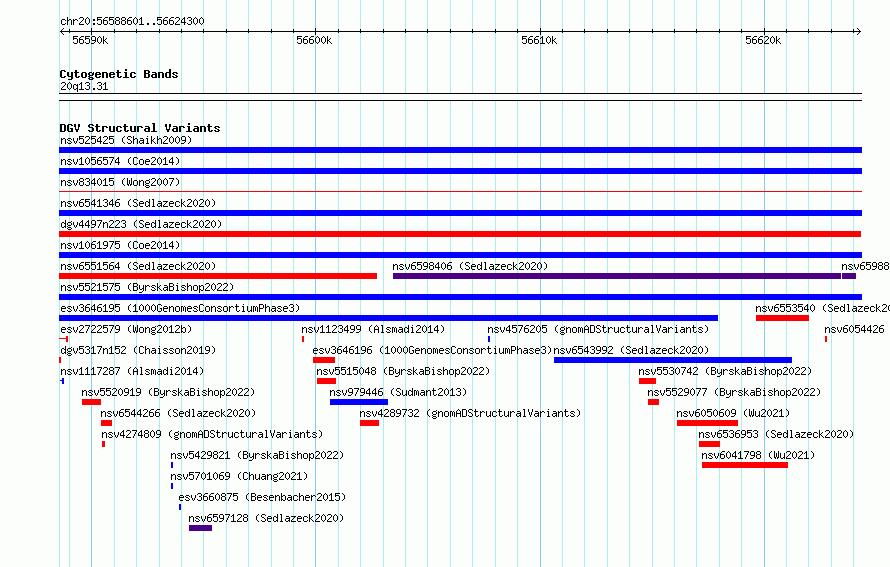Click the nsv525425 (Shaikh2009) variant bar
This screenshot has width=890, height=567.
(x=460, y=150)
